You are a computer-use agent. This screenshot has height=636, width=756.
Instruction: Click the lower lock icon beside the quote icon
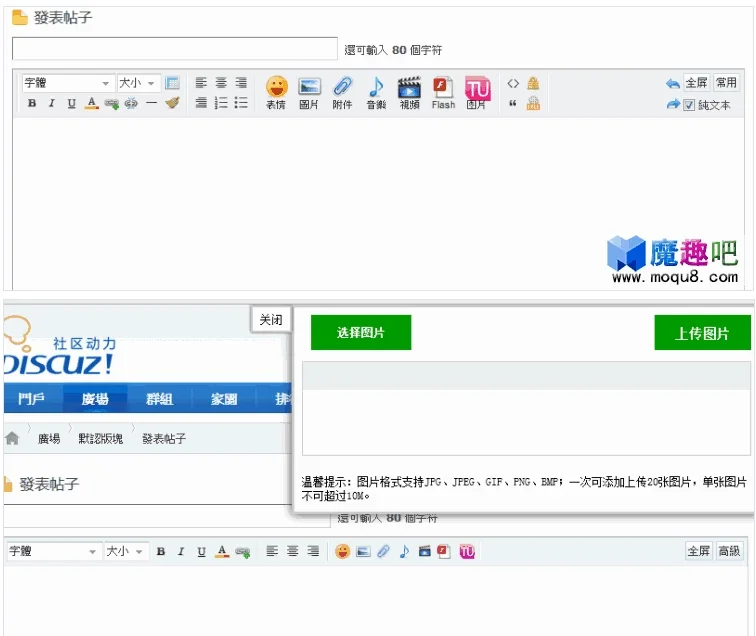point(533,103)
